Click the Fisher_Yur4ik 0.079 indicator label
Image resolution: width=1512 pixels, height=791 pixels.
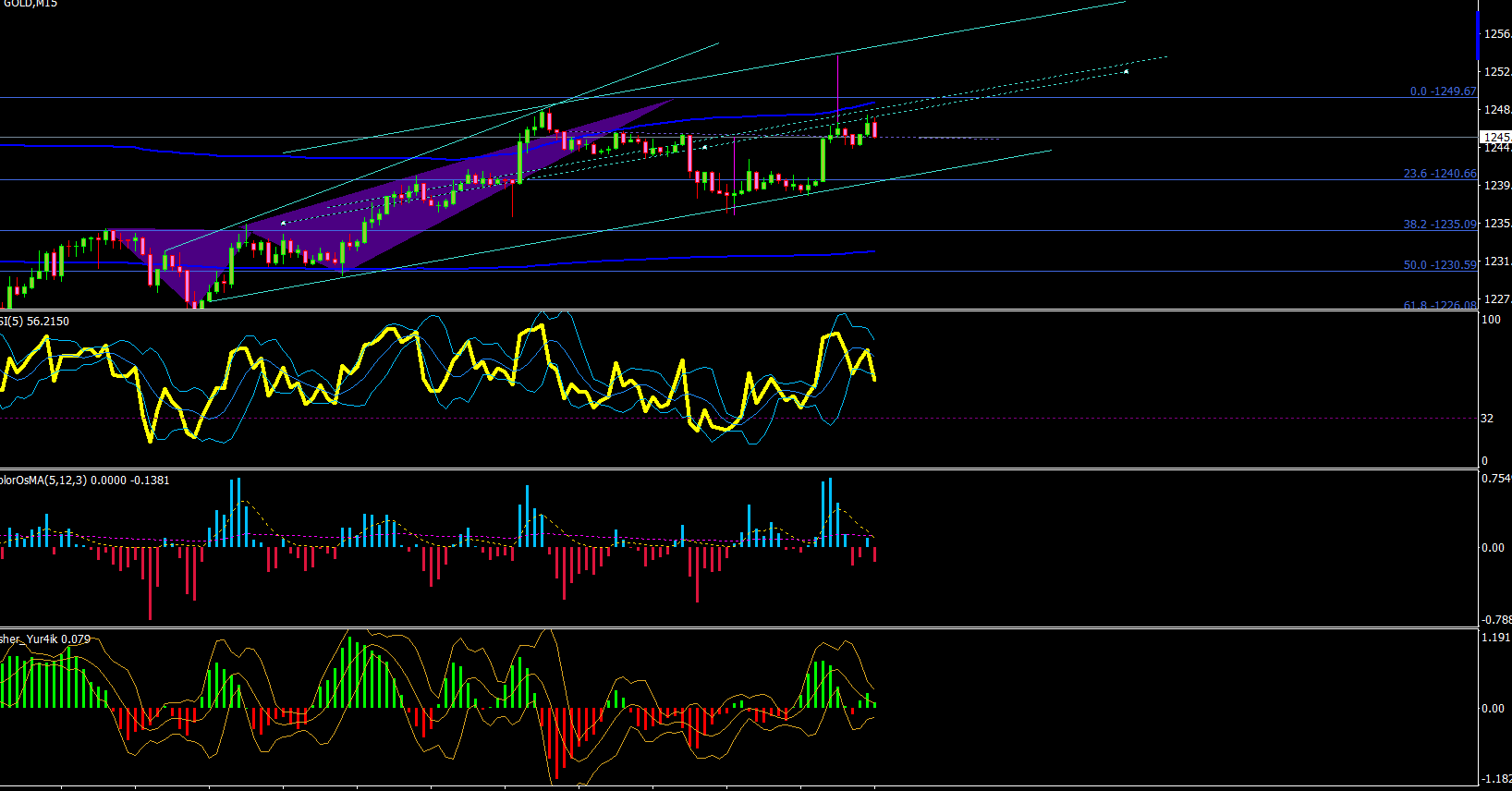(x=45, y=639)
